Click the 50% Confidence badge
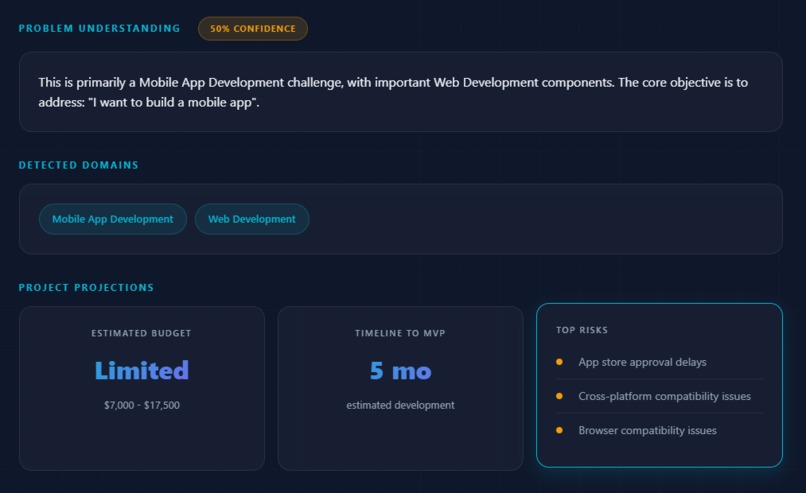The image size is (806, 493). [x=253, y=29]
